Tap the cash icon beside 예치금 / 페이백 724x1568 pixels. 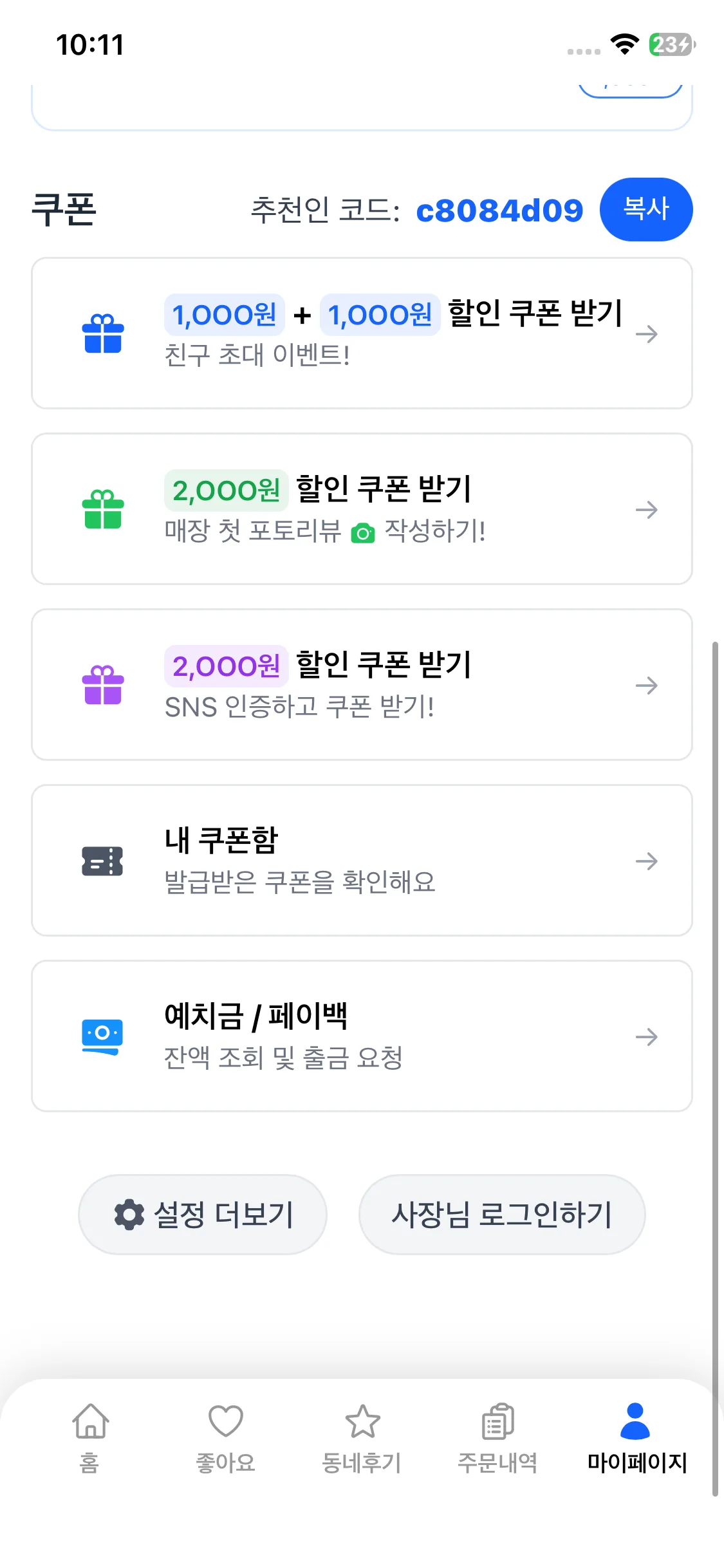[102, 1036]
